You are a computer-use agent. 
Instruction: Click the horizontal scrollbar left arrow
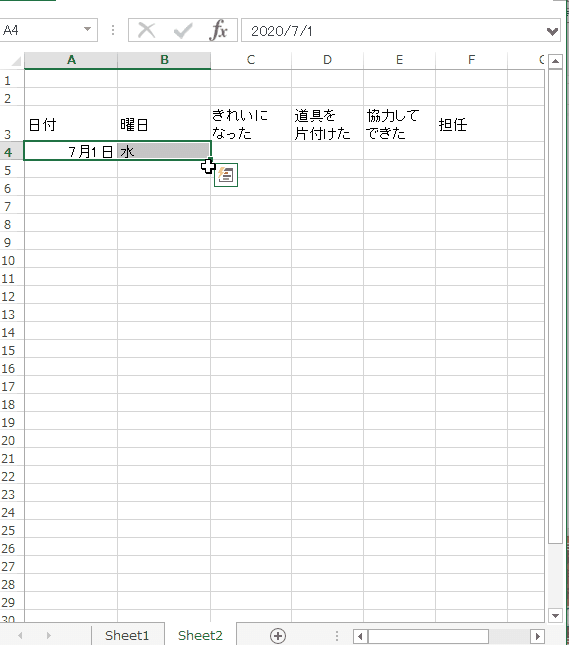[x=360, y=636]
